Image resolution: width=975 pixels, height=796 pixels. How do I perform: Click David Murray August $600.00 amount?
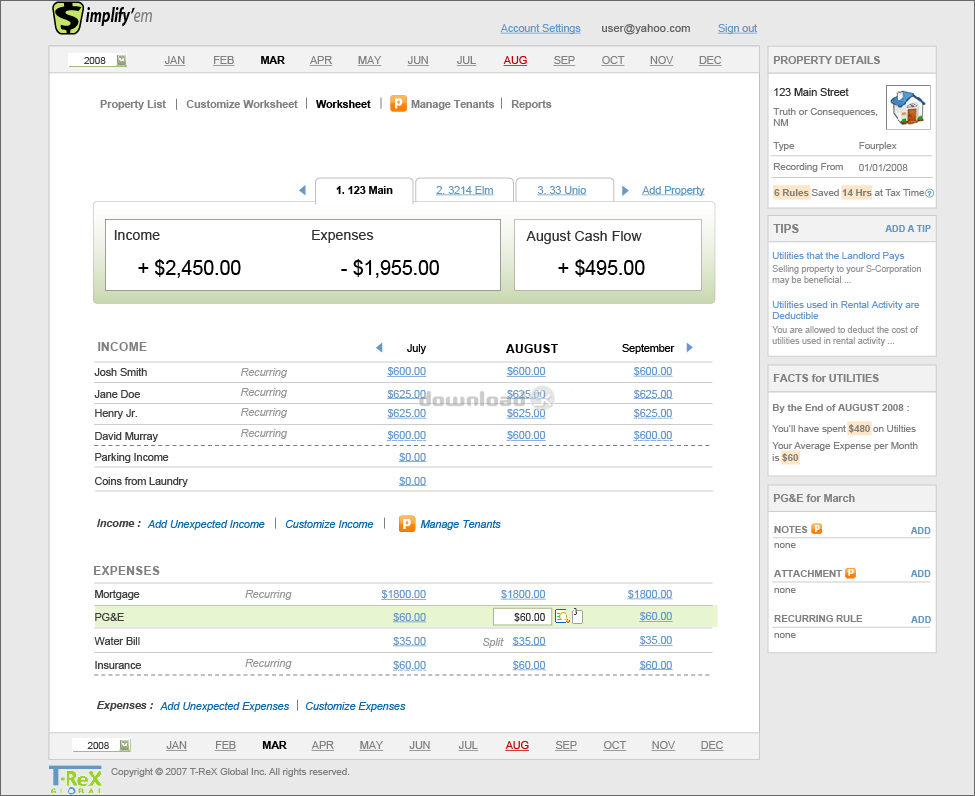(x=526, y=435)
